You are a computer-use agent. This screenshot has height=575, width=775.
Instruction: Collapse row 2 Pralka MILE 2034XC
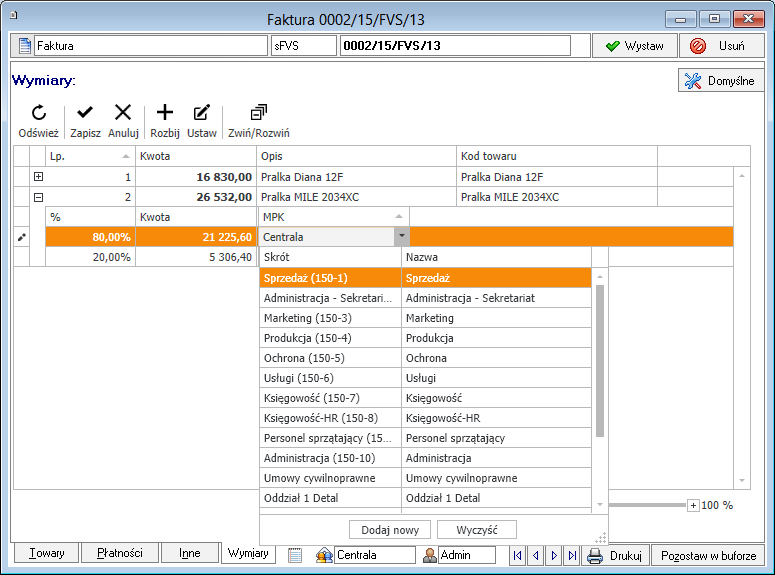[38, 197]
